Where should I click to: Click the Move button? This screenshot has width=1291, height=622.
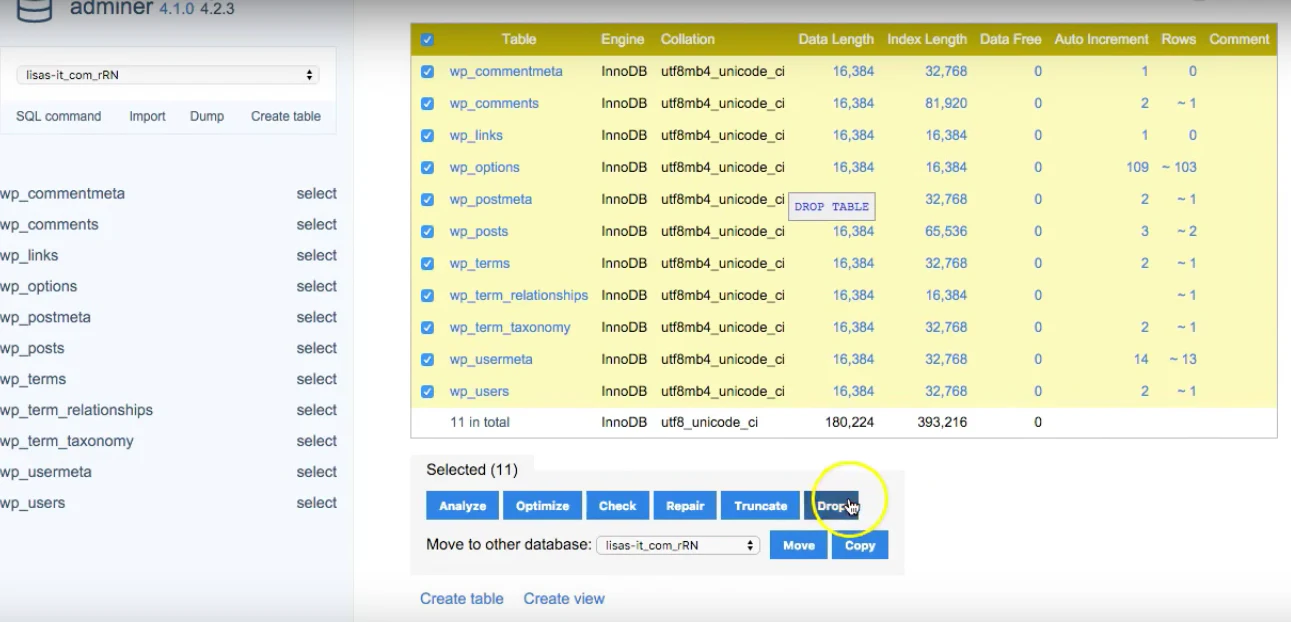point(799,545)
